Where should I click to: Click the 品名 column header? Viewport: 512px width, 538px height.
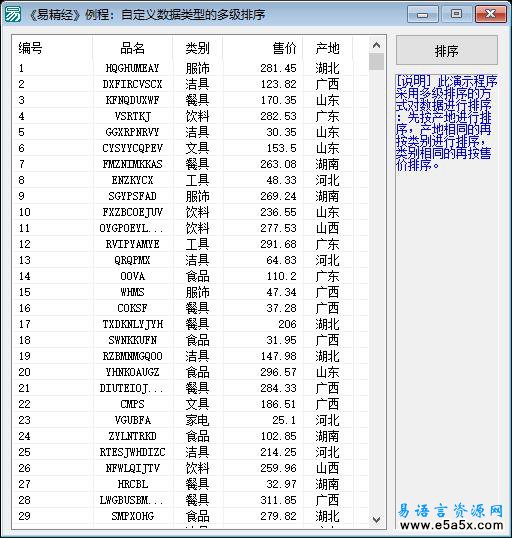(x=132, y=48)
